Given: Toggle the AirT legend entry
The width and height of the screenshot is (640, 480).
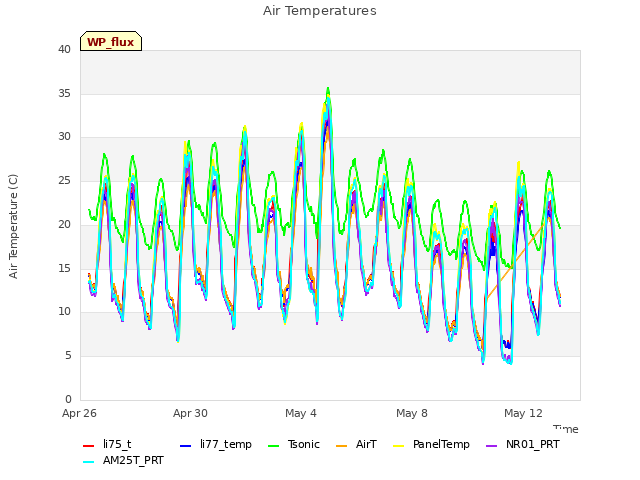Looking at the screenshot, I should 356,444.
